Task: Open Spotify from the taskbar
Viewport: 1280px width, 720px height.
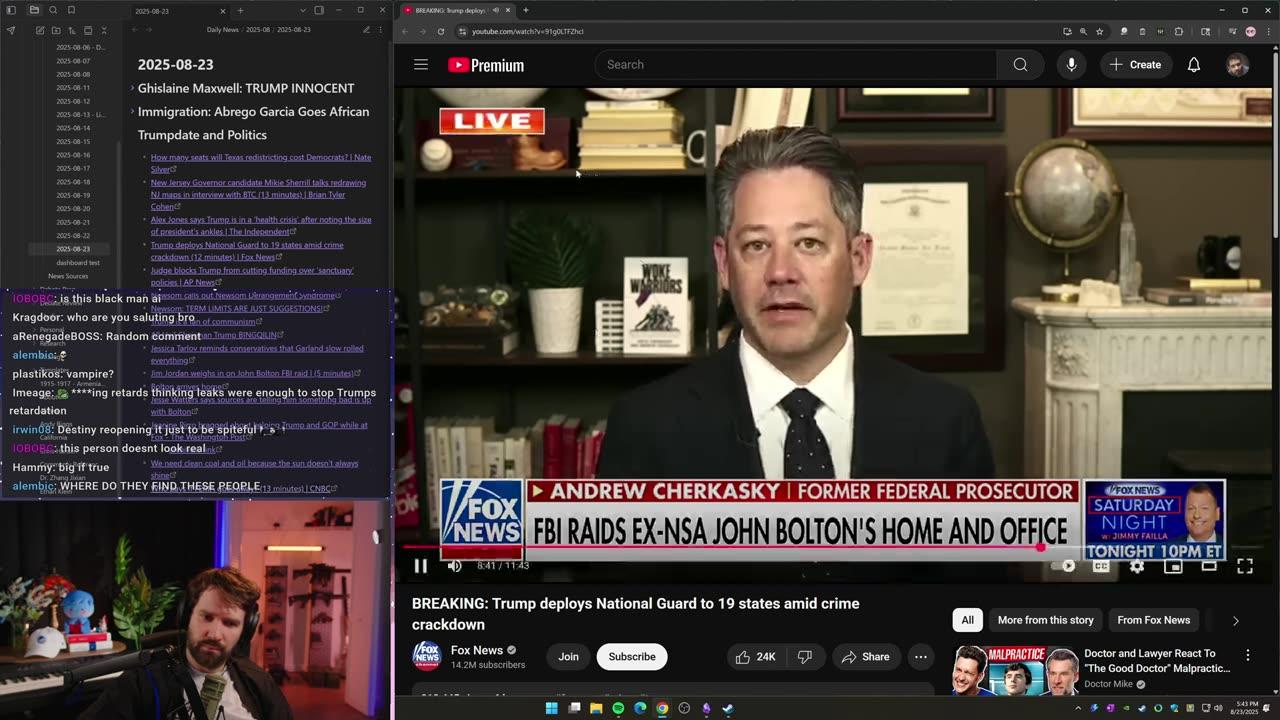Action: point(618,709)
